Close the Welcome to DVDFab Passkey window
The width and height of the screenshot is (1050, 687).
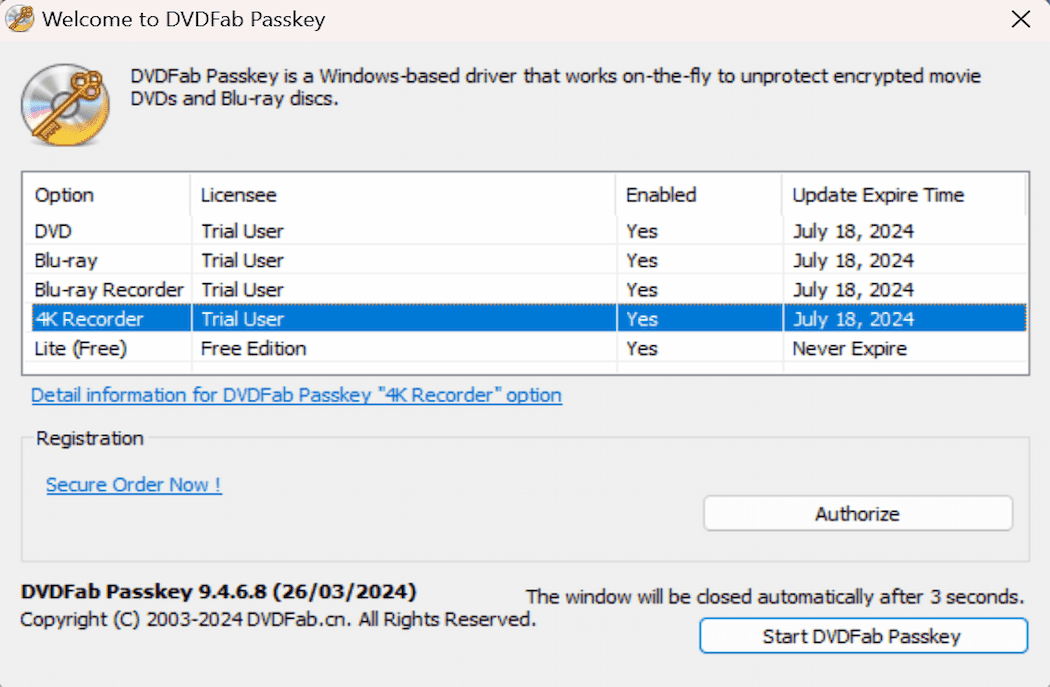[x=1021, y=19]
